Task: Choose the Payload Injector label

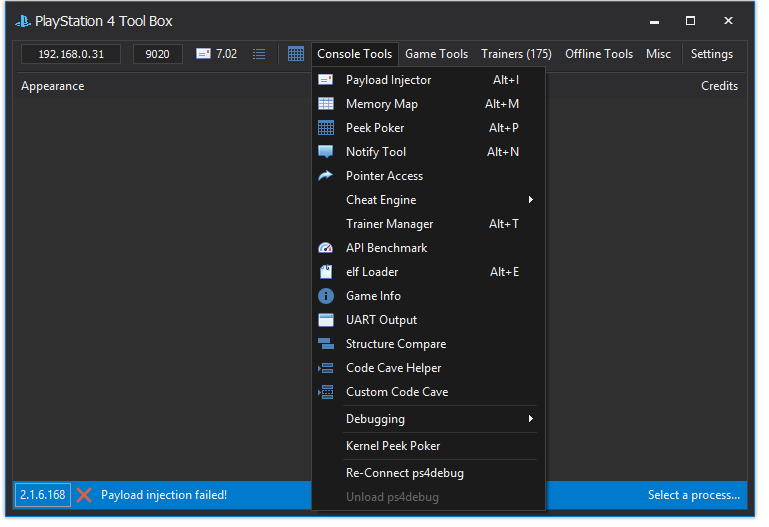Action: [x=388, y=80]
